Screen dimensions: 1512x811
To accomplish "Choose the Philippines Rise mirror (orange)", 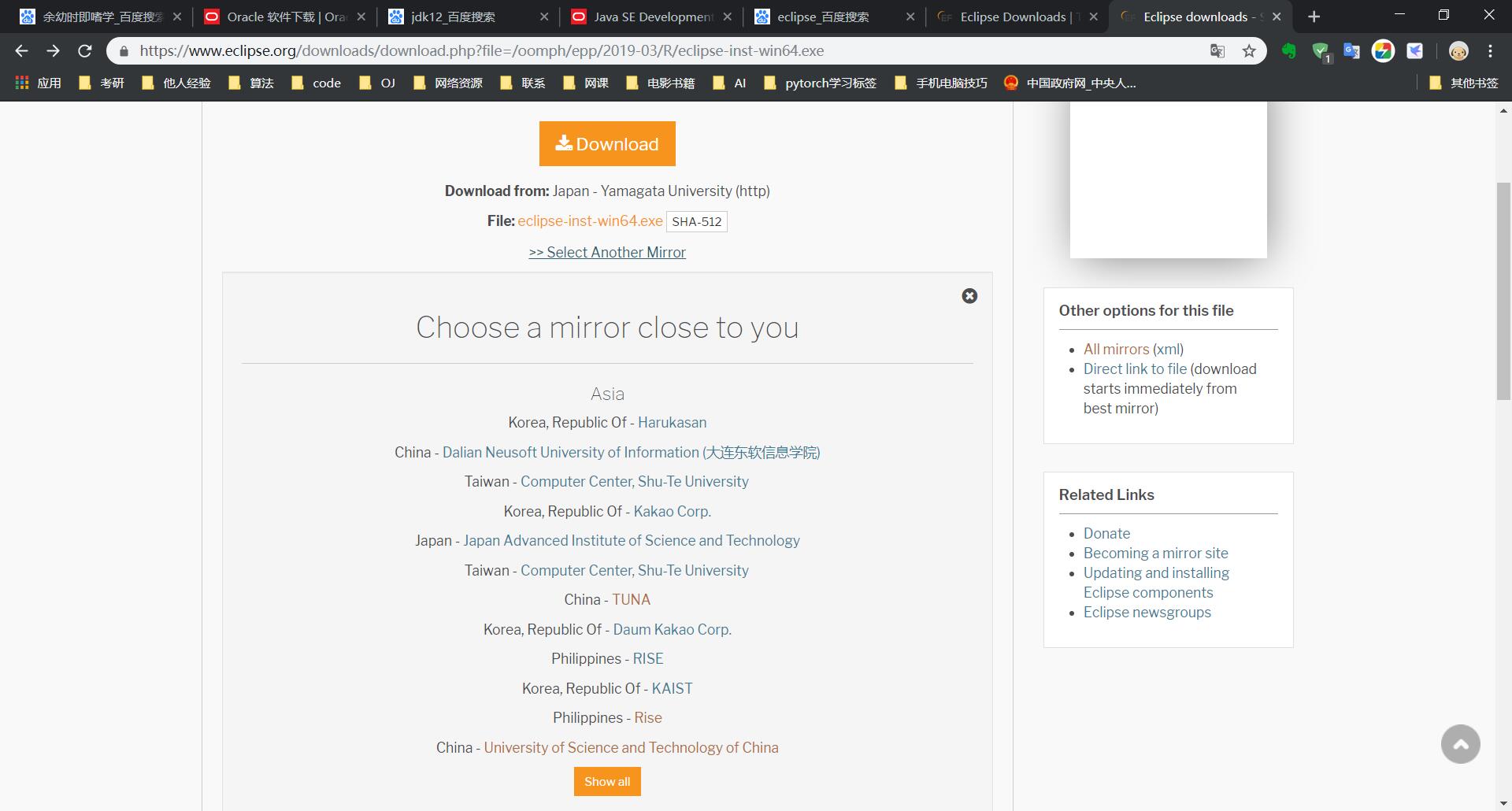I will (x=648, y=718).
